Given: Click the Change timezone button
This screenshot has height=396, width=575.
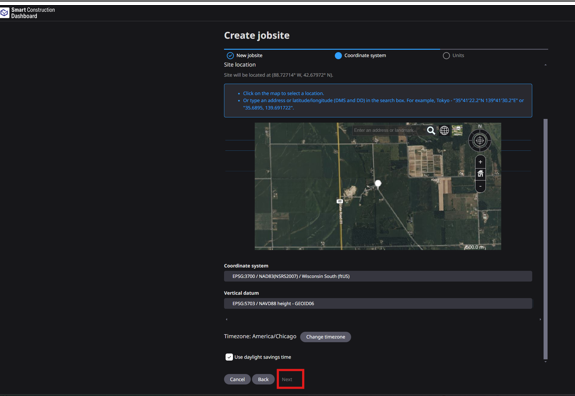Looking at the screenshot, I should point(326,337).
